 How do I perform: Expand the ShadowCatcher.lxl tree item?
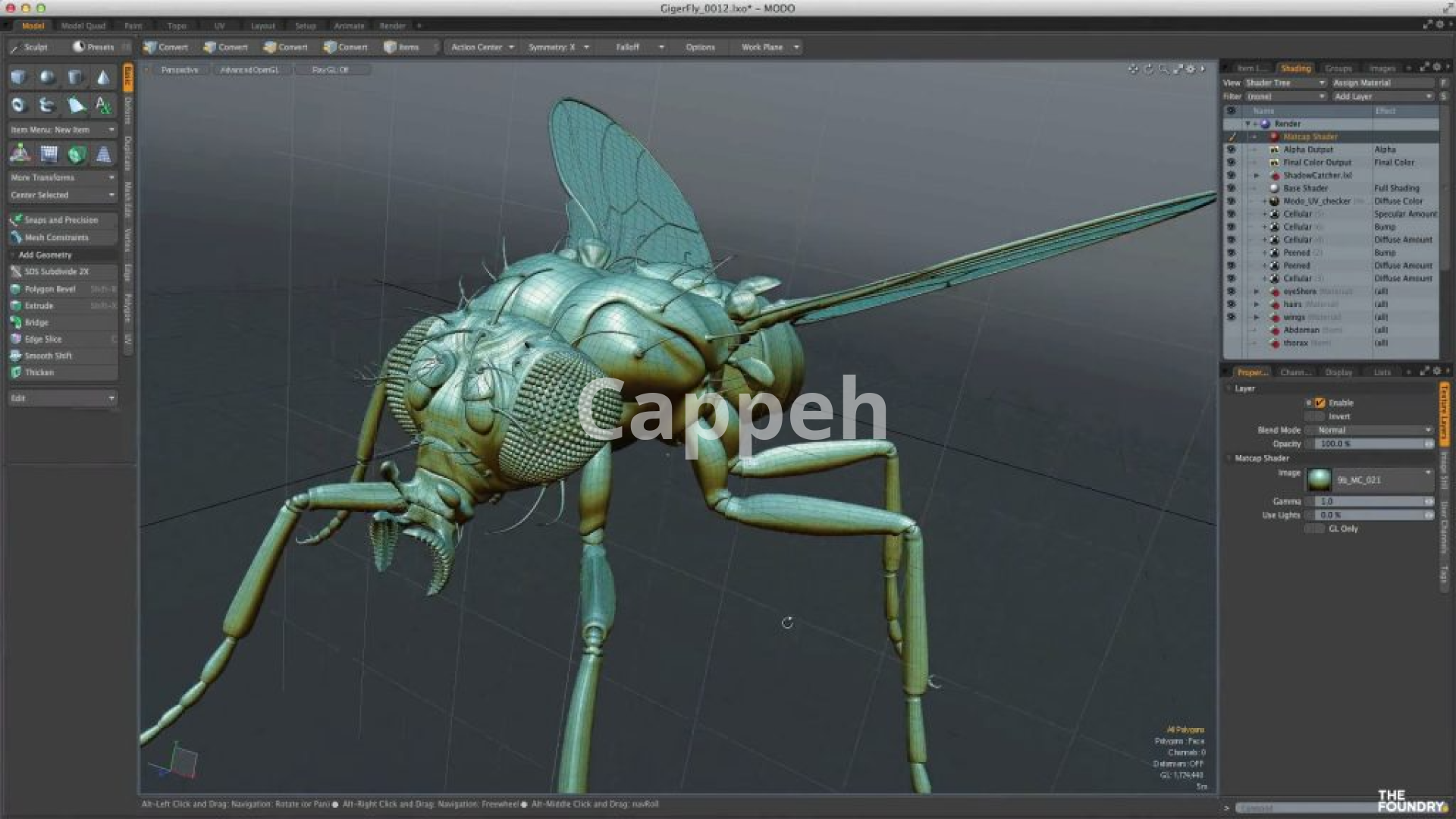[x=1256, y=175]
